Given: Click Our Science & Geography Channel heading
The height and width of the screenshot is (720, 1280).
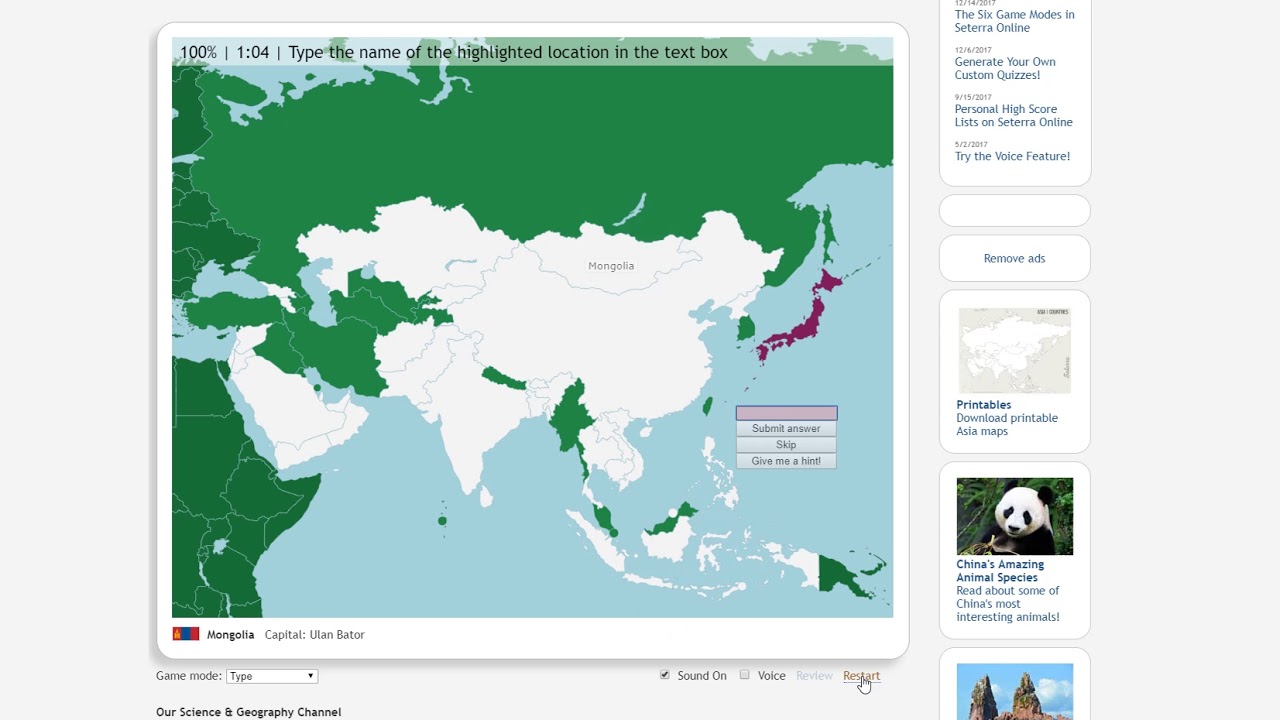Looking at the screenshot, I should [248, 712].
